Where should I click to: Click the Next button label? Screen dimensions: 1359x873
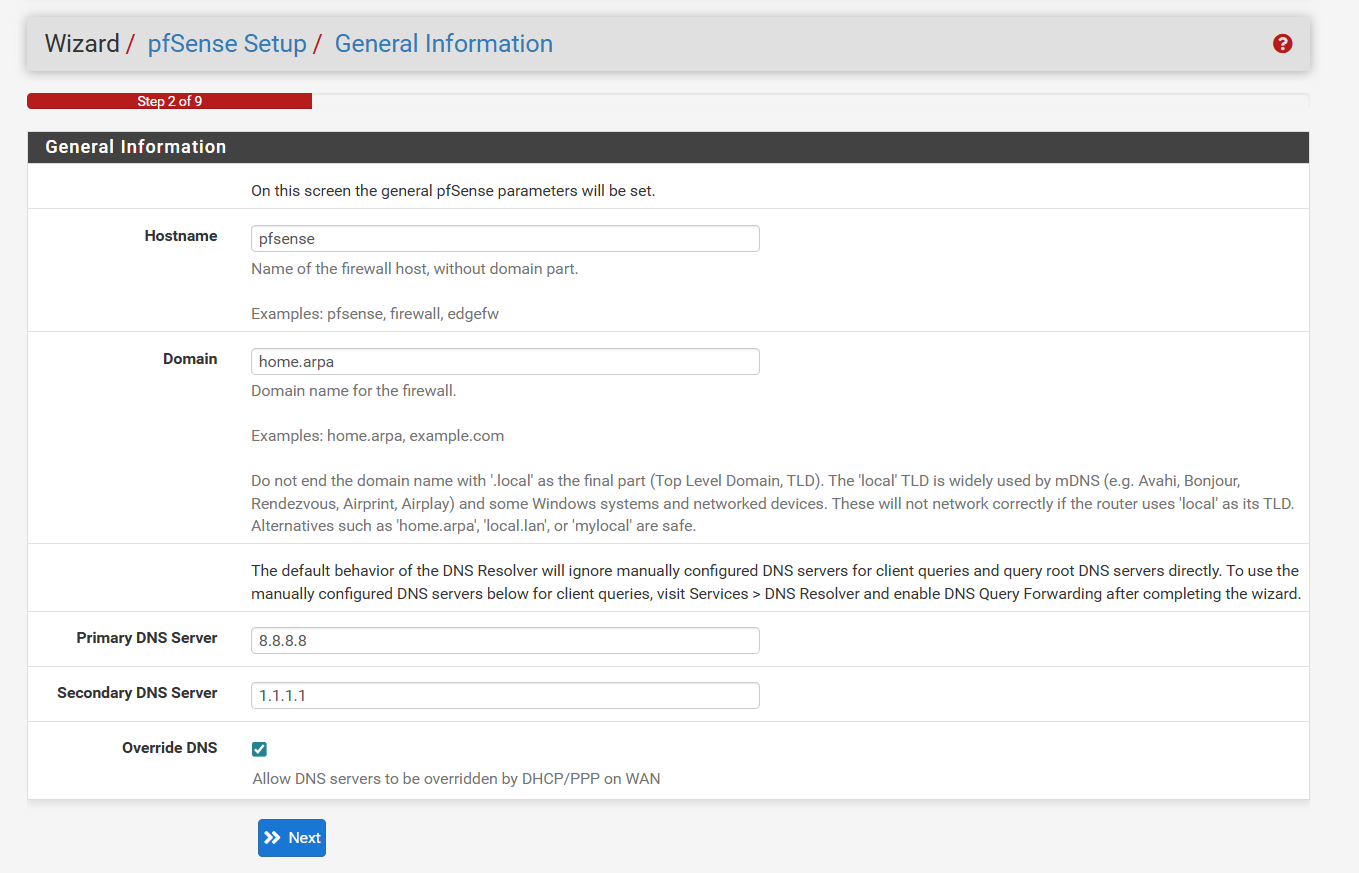(305, 838)
